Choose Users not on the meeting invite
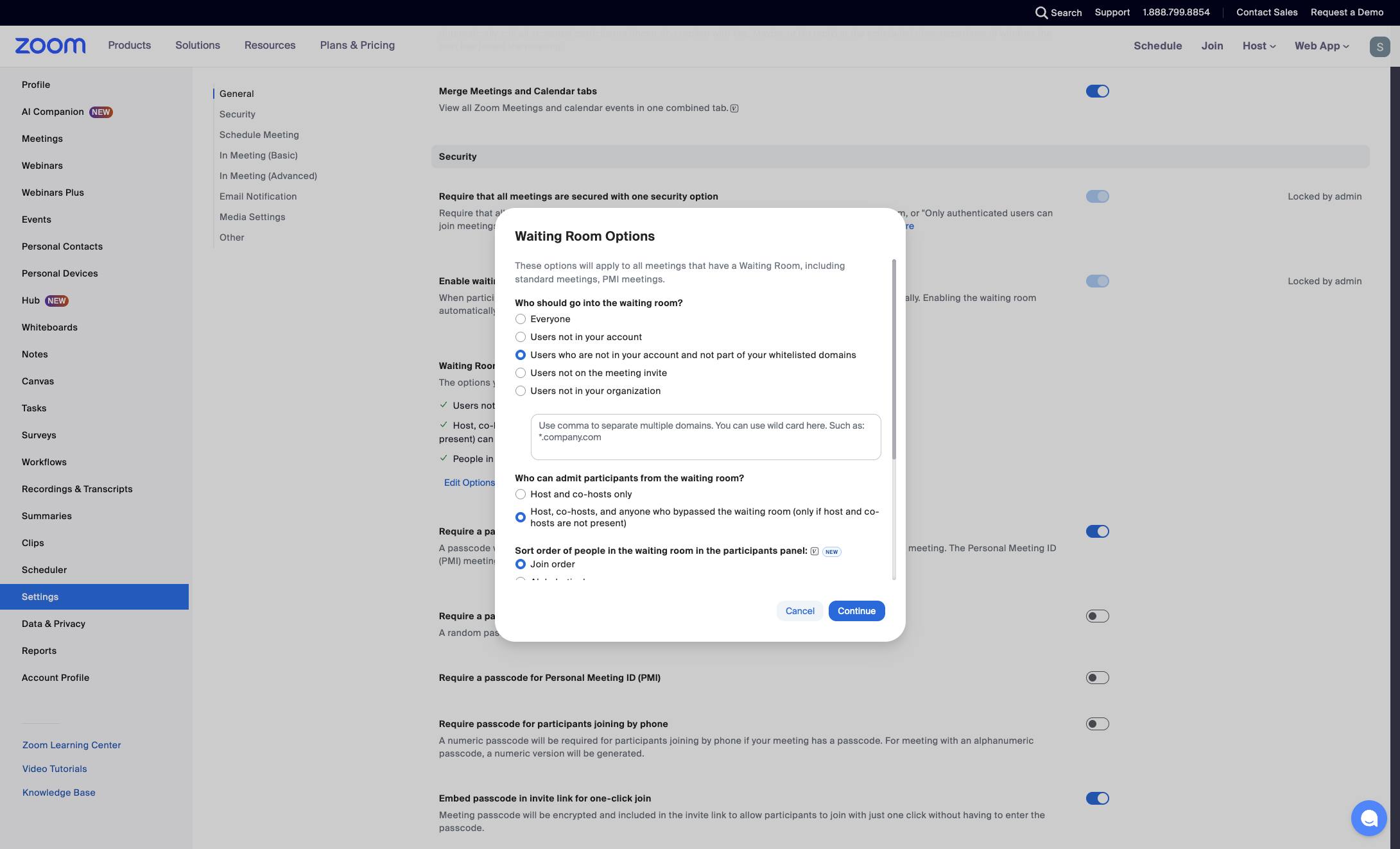This screenshot has width=1400, height=849. (x=521, y=373)
